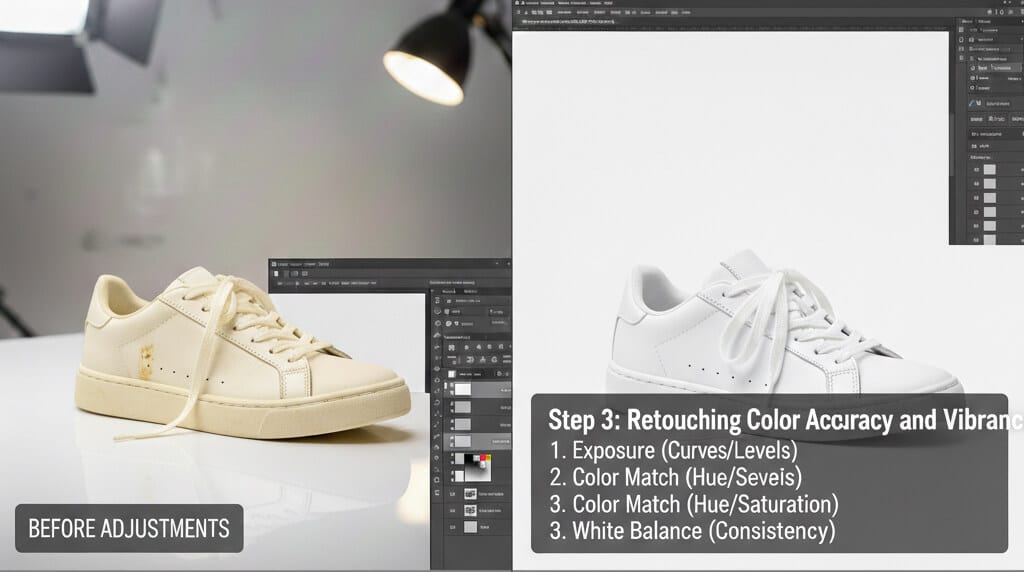Toggle visibility of the bottom layer in left window
This screenshot has width=1024, height=572.
coord(453,527)
